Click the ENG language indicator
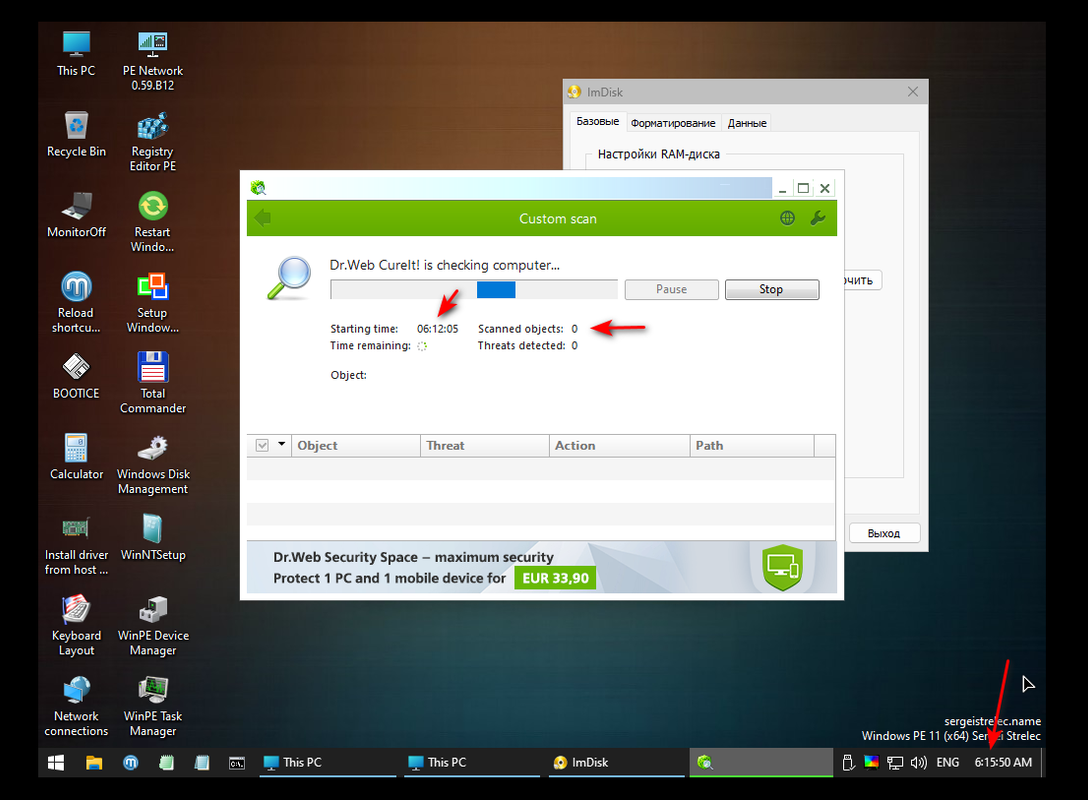This screenshot has width=1088, height=800. point(948,763)
